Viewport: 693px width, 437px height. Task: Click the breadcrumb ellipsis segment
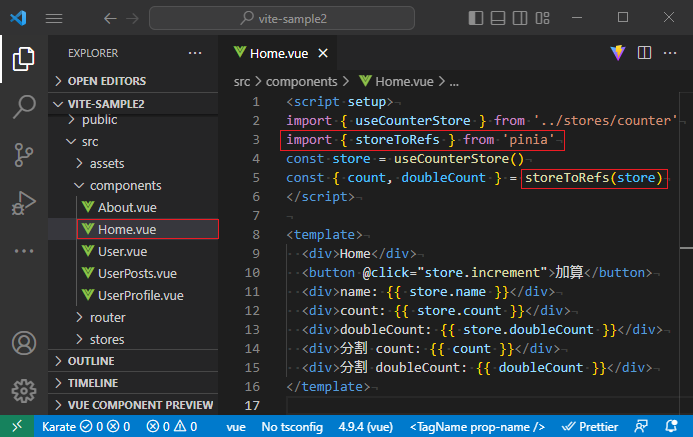point(454,82)
